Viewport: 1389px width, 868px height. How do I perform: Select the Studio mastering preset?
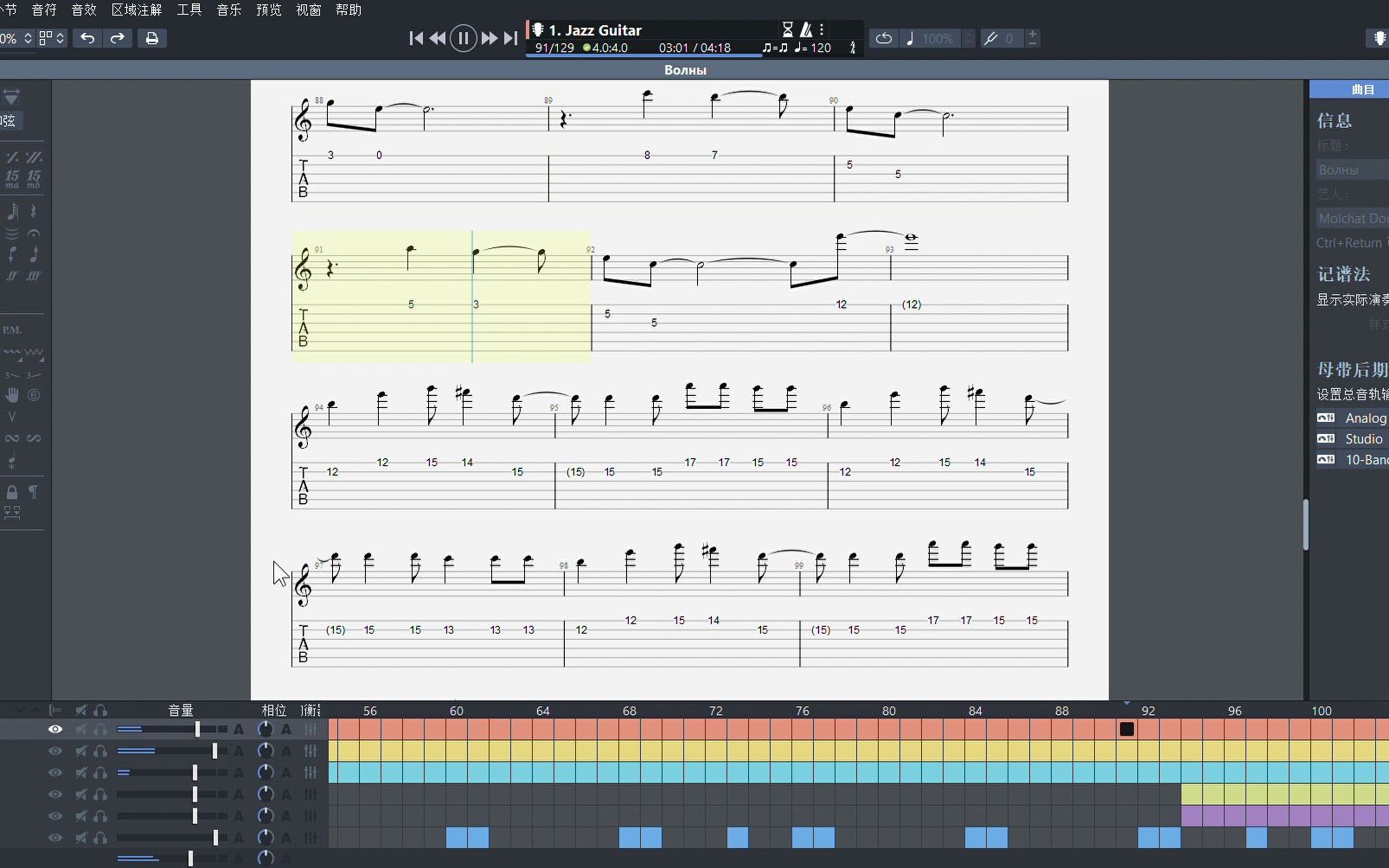click(x=1353, y=438)
